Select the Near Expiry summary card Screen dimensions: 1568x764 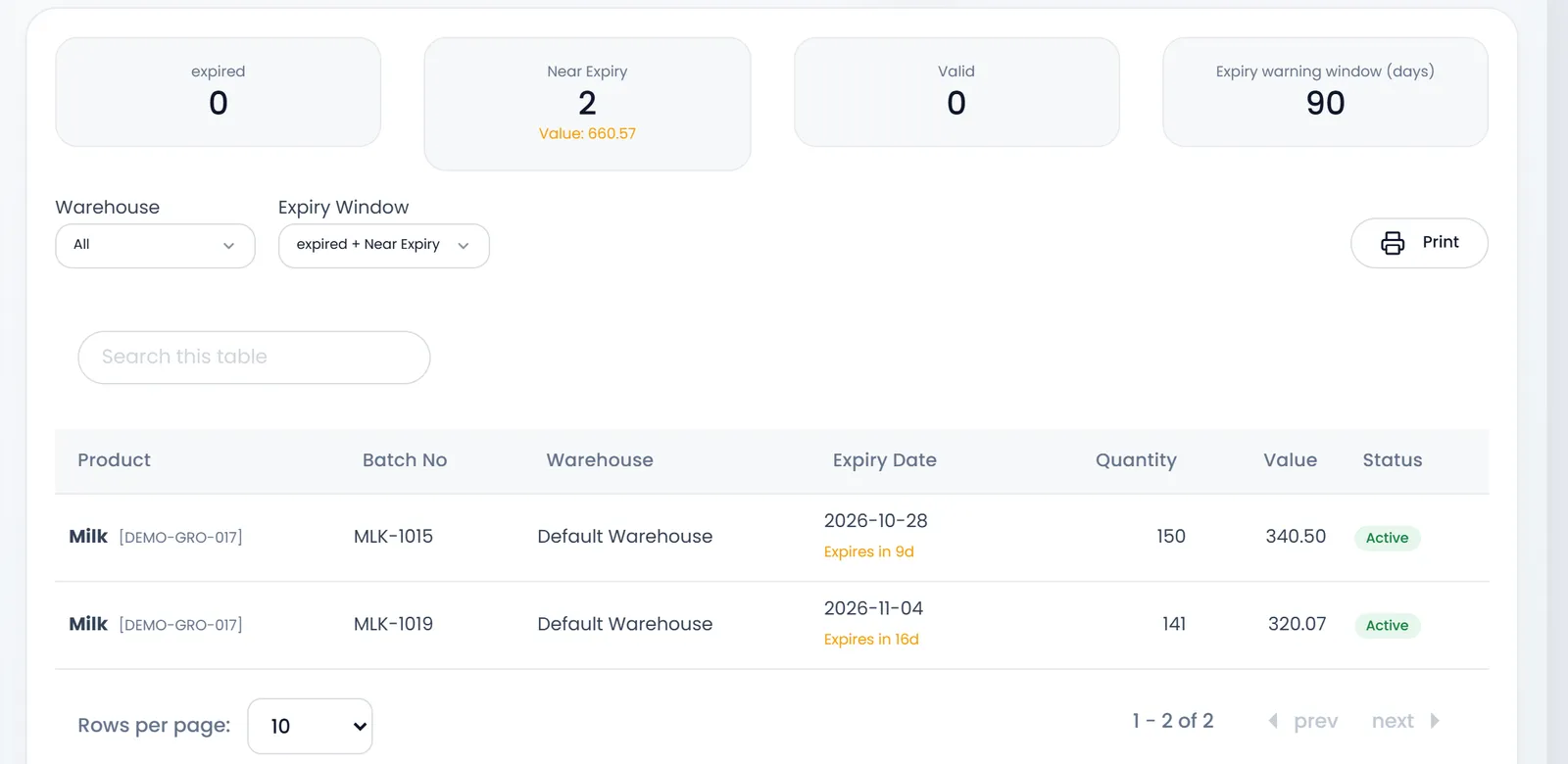[587, 104]
